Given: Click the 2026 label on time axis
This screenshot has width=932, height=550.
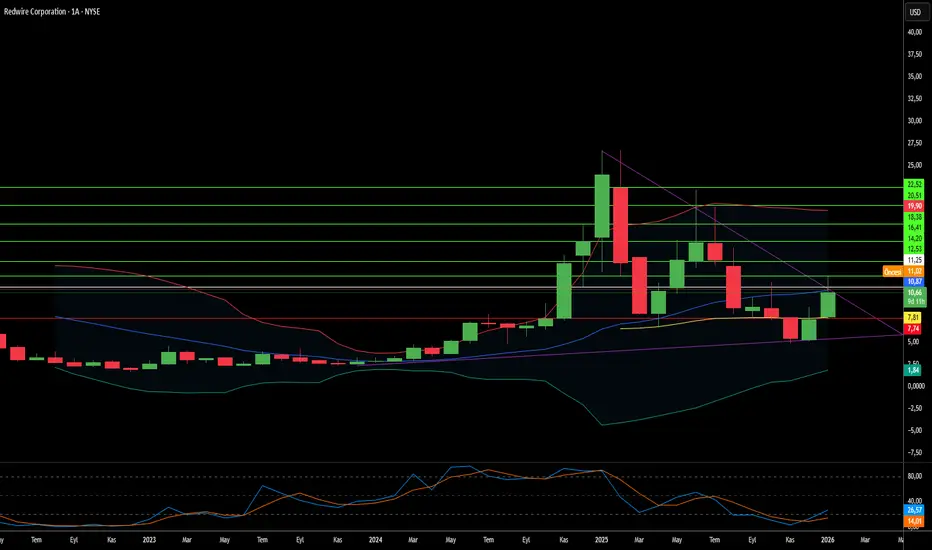Looking at the screenshot, I should 827,540.
